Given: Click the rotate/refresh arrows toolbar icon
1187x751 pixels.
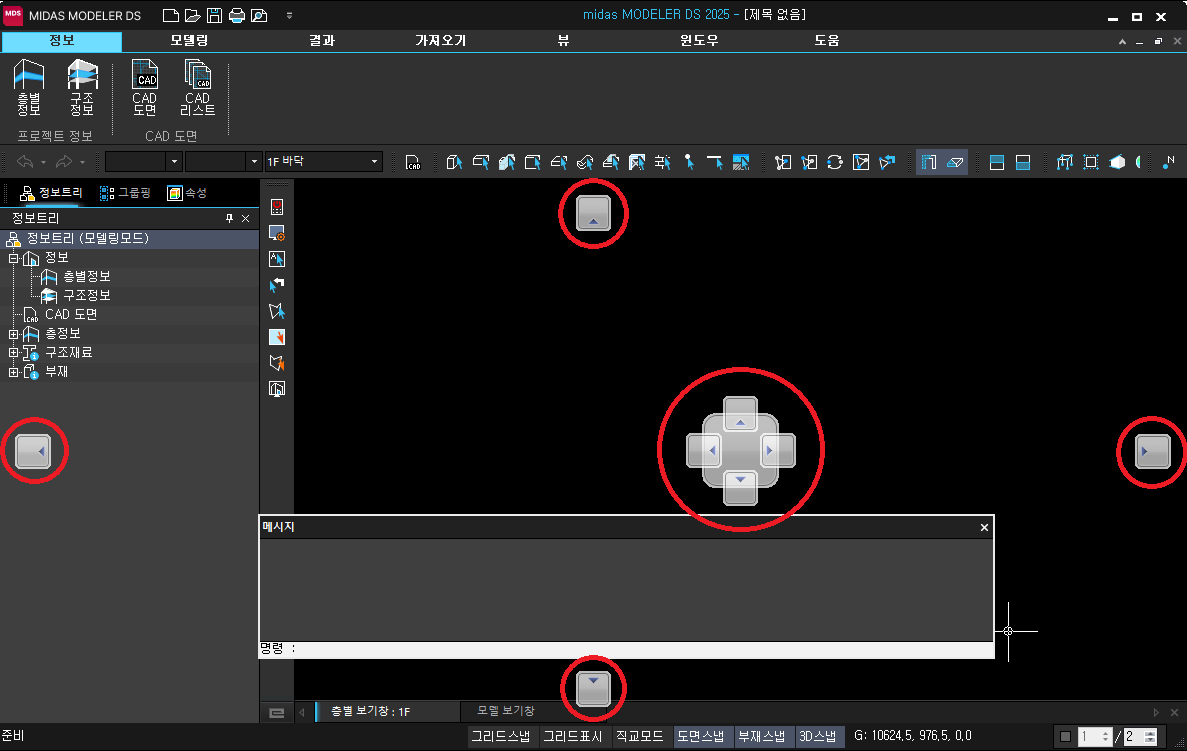Looking at the screenshot, I should click(x=835, y=162).
